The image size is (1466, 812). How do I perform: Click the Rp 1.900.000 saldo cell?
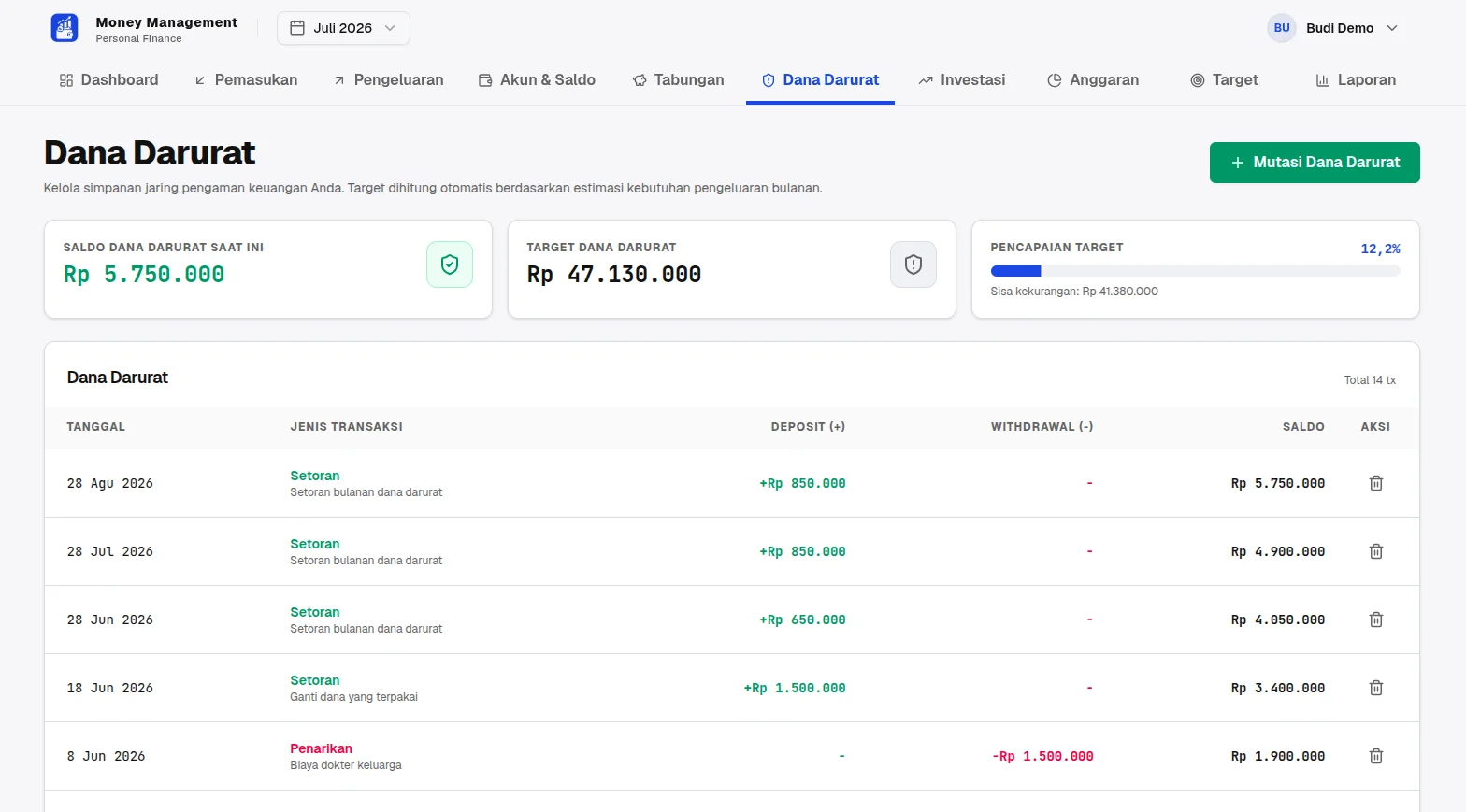(1278, 756)
